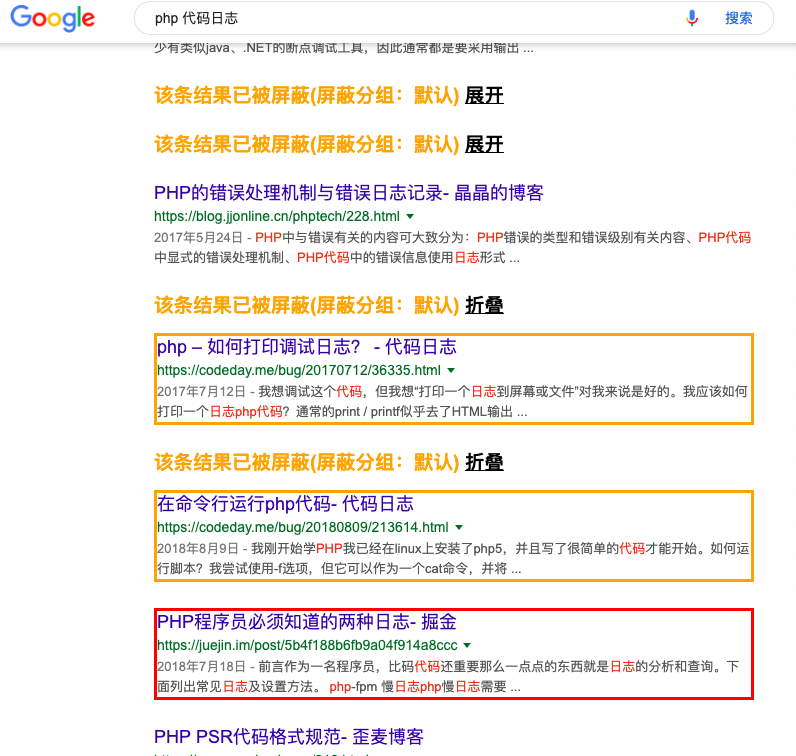Open the dropdown arrow beside codeday.me 213614.html
The width and height of the screenshot is (796, 756).
pyautogui.click(x=459, y=527)
